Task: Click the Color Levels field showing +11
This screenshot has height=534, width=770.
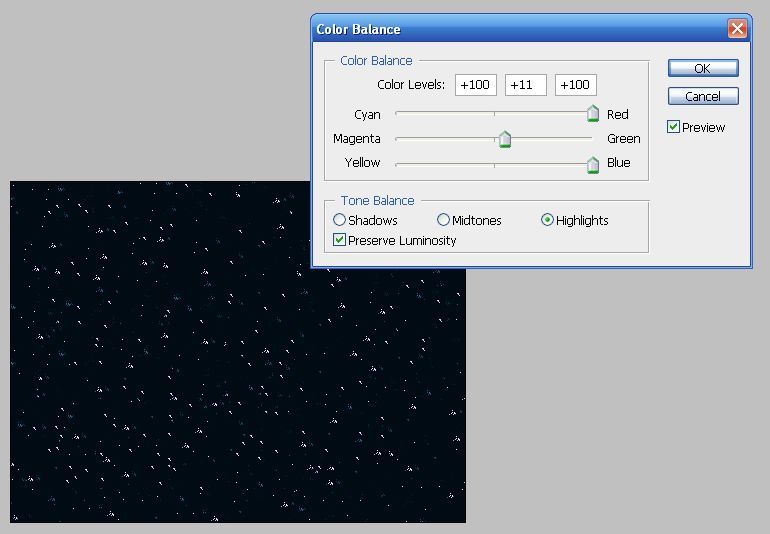Action: [525, 85]
